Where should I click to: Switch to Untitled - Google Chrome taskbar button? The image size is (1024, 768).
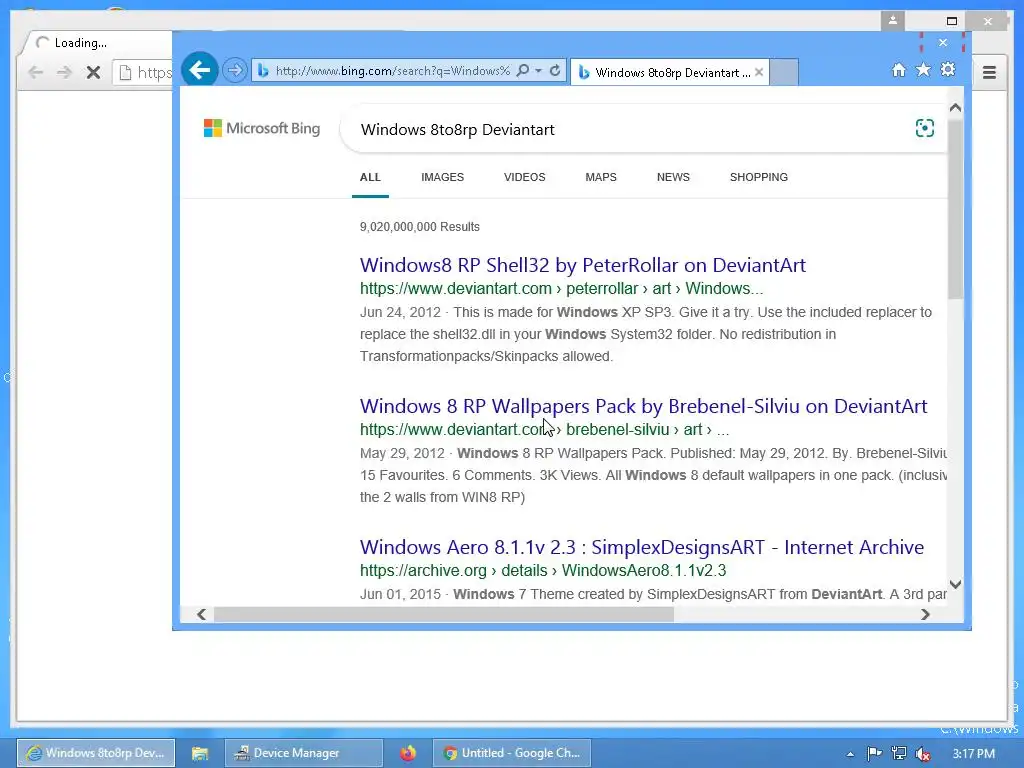(512, 754)
